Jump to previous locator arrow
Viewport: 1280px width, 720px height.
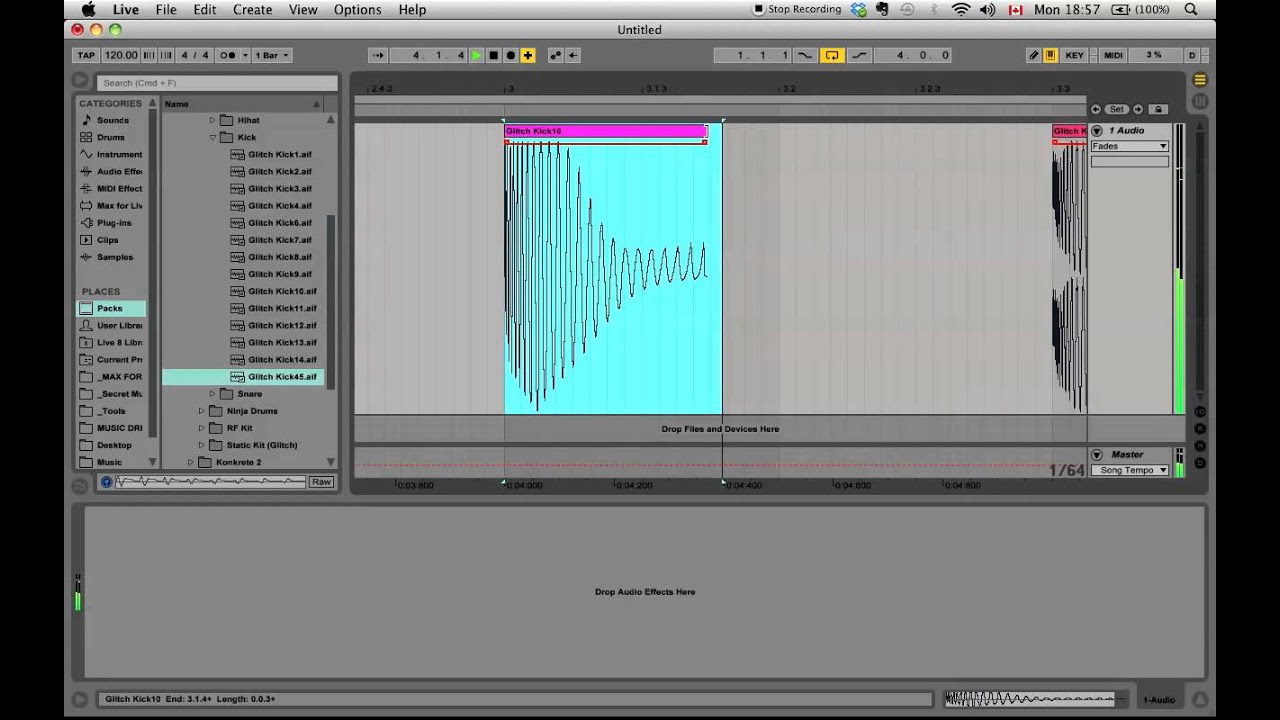click(x=1096, y=109)
